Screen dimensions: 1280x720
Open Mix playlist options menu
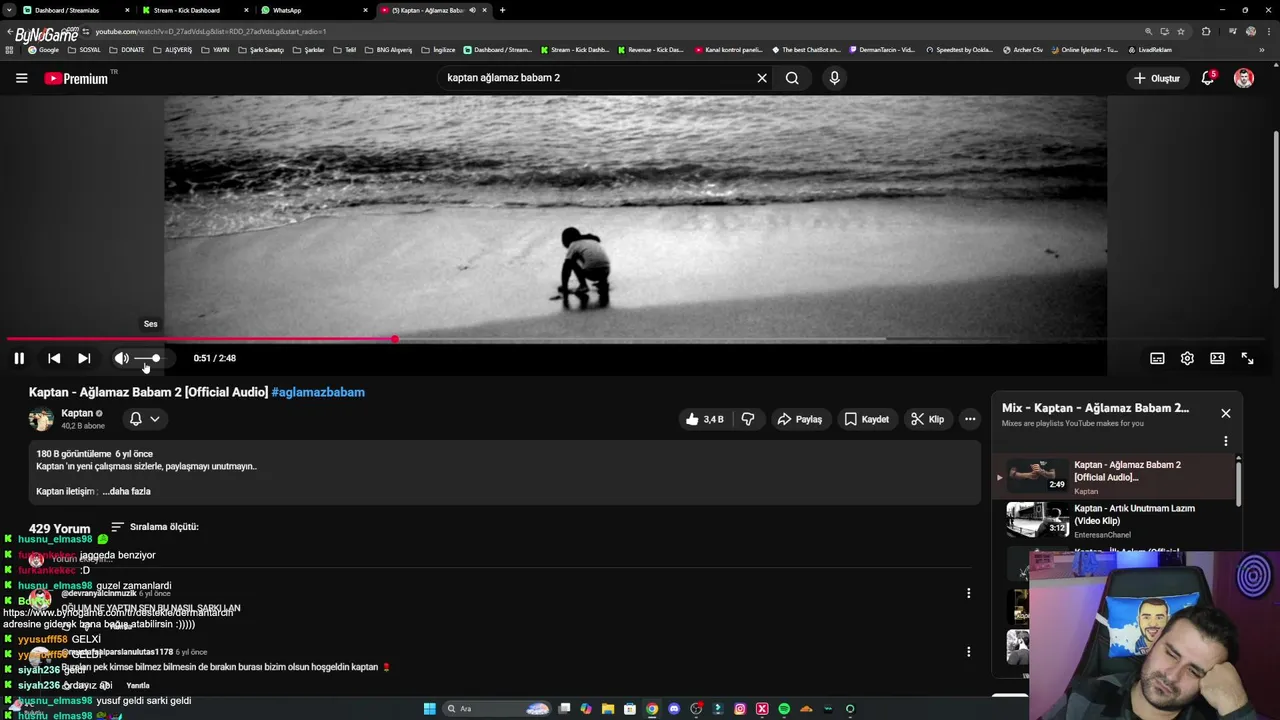click(x=1226, y=441)
